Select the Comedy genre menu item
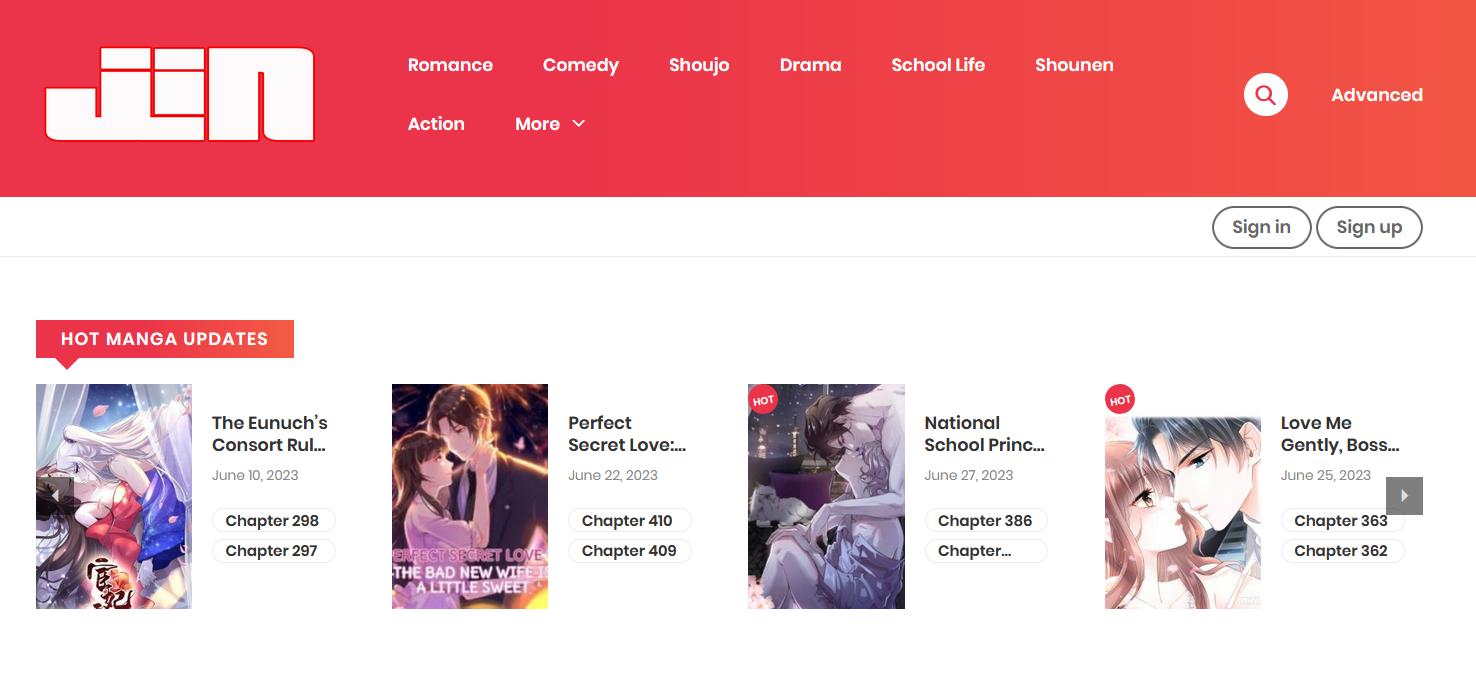Screen dimensions: 1476x686 [x=580, y=65]
